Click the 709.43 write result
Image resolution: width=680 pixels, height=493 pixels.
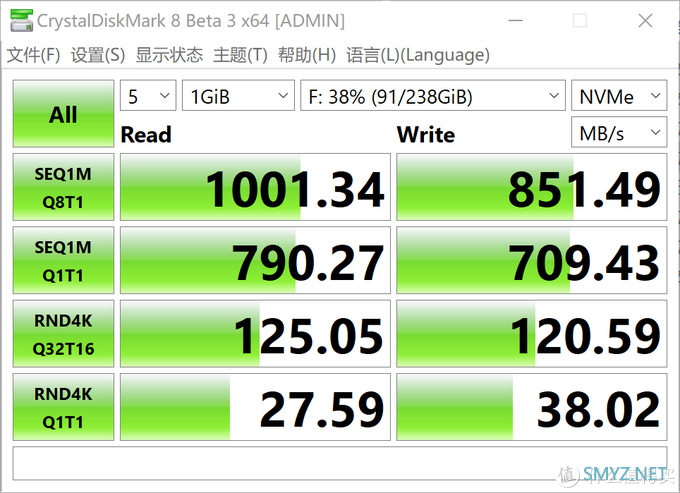(x=532, y=260)
